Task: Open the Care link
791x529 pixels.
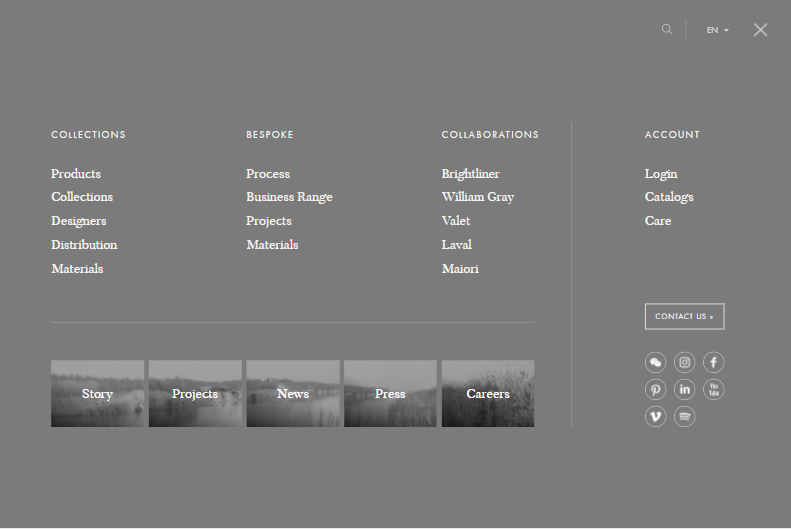Action: pyautogui.click(x=658, y=221)
